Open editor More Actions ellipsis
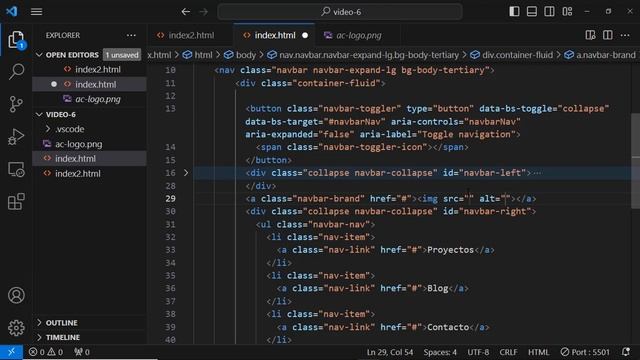 [x=625, y=36]
